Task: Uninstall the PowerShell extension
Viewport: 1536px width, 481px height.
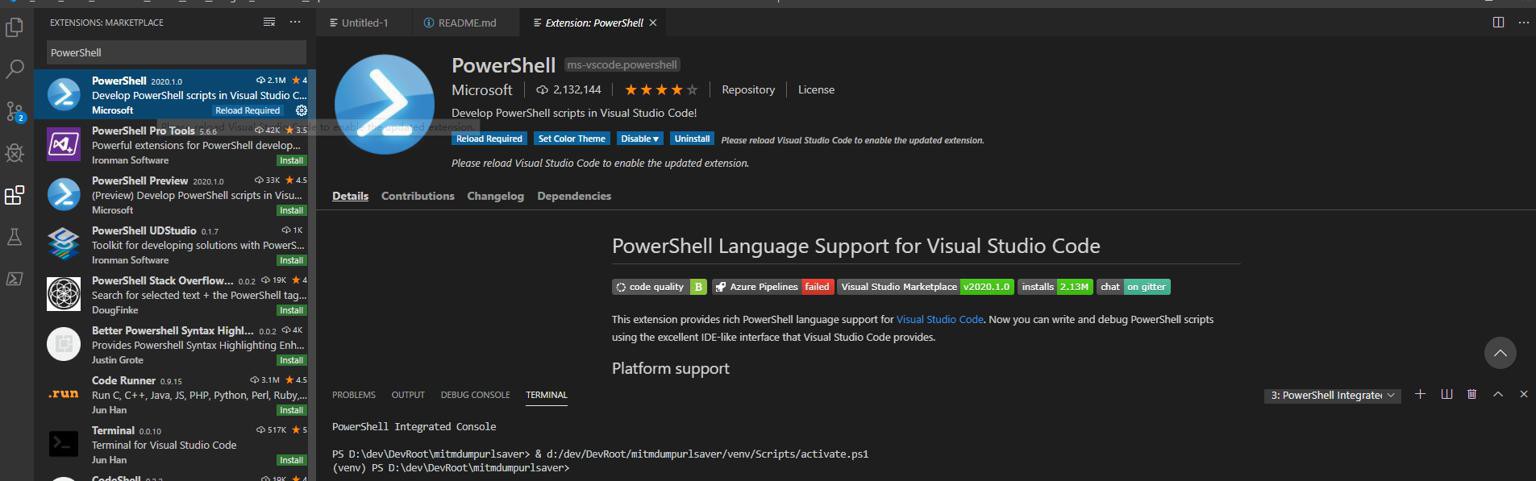Action: pos(691,139)
